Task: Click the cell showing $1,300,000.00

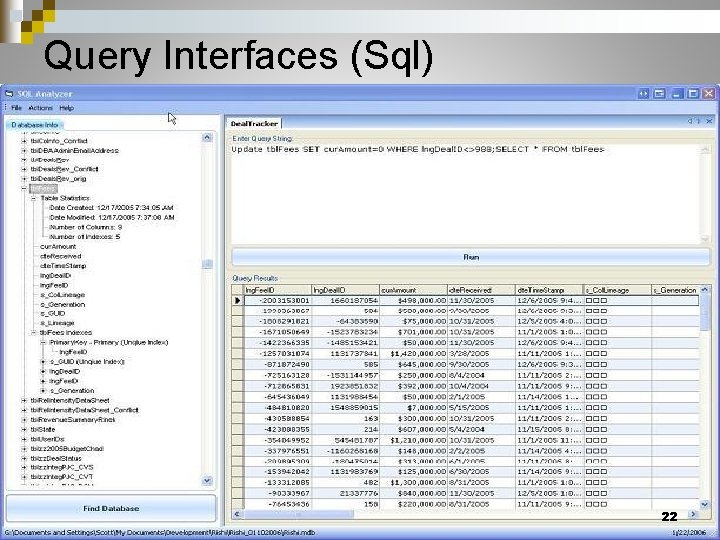Action: [x=413, y=483]
